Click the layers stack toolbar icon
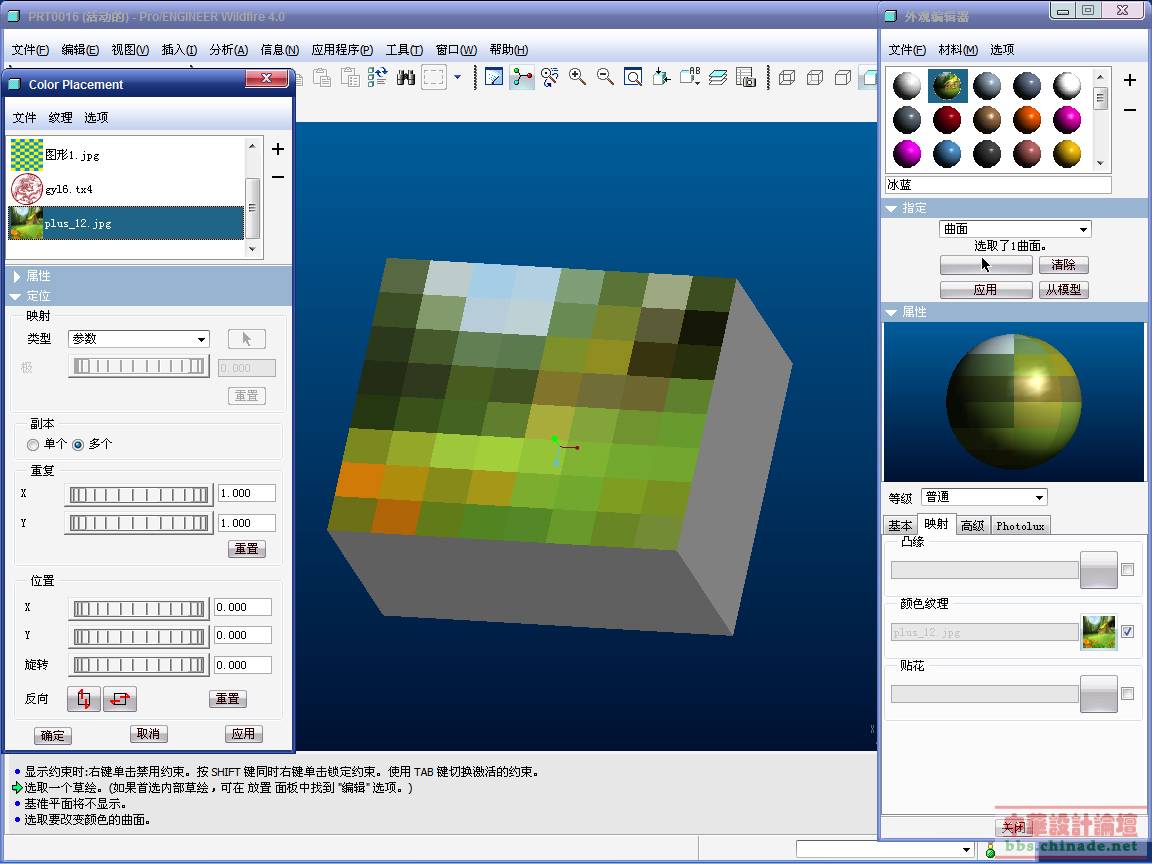Screen dimensions: 1152x864 tap(717, 77)
